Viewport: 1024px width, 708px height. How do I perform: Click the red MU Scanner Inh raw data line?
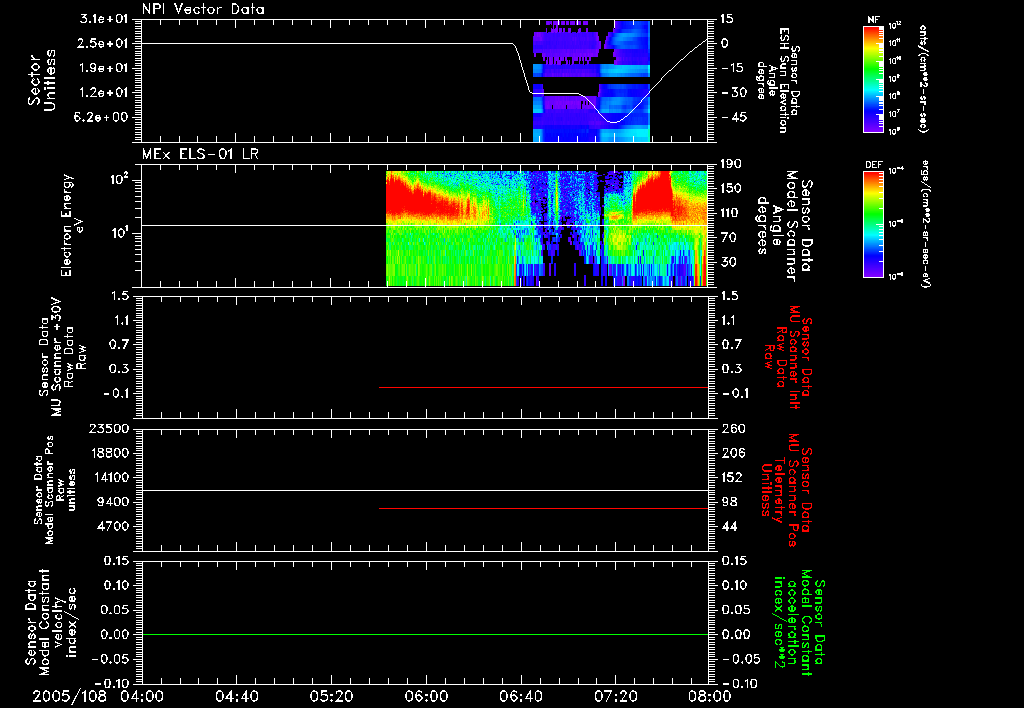click(543, 387)
